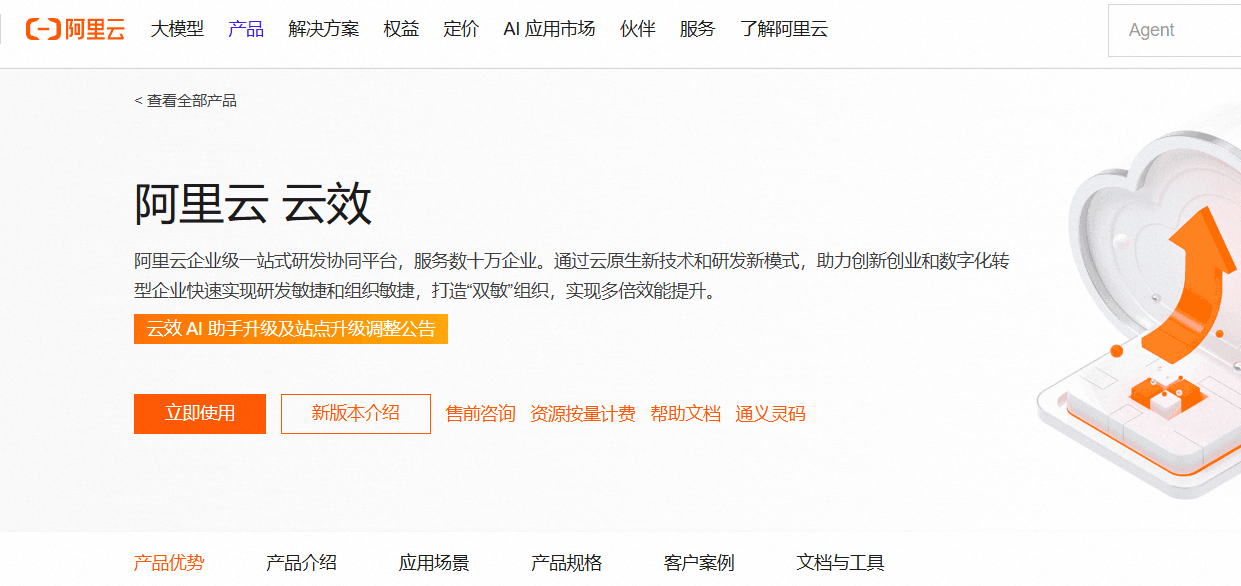Click the Alibaba Cloud logo
The image size is (1241, 586).
click(x=75, y=29)
